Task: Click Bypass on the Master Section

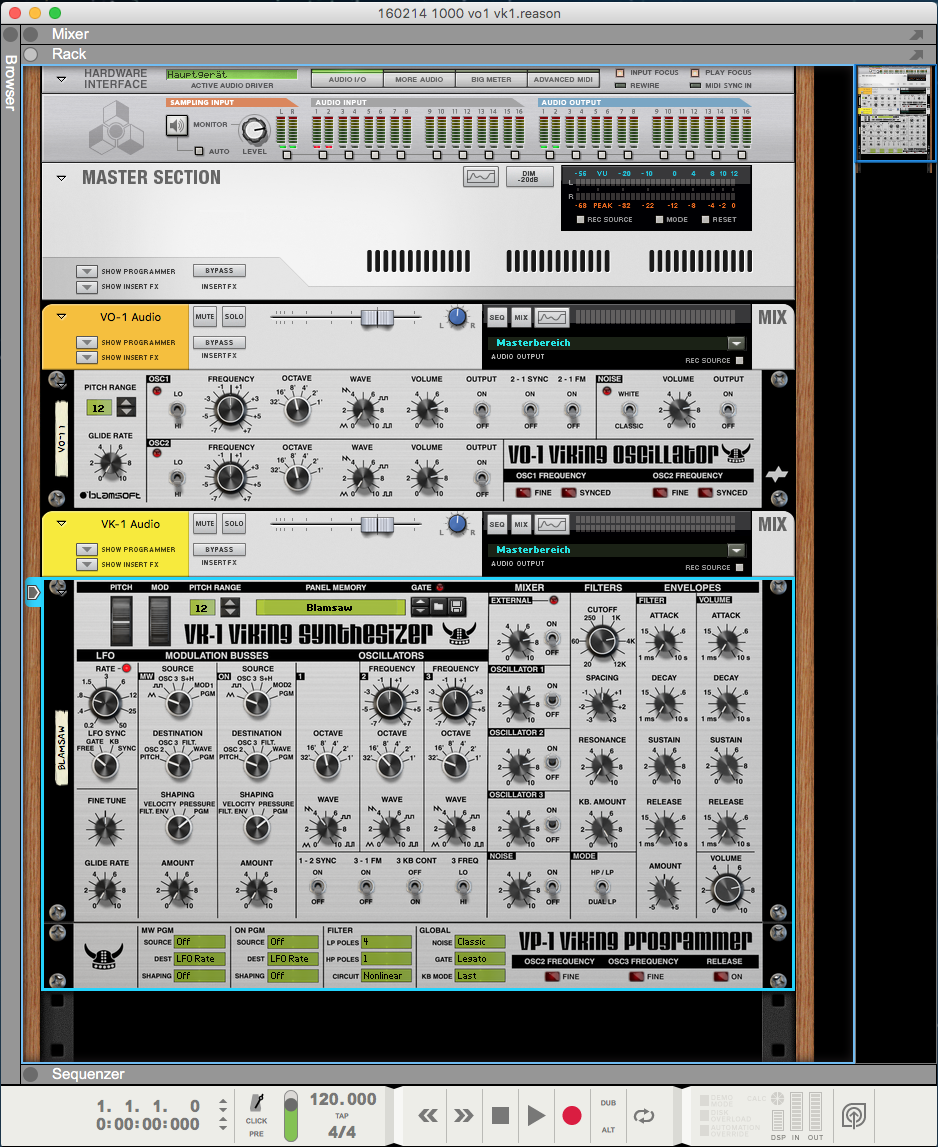Action: (x=220, y=271)
